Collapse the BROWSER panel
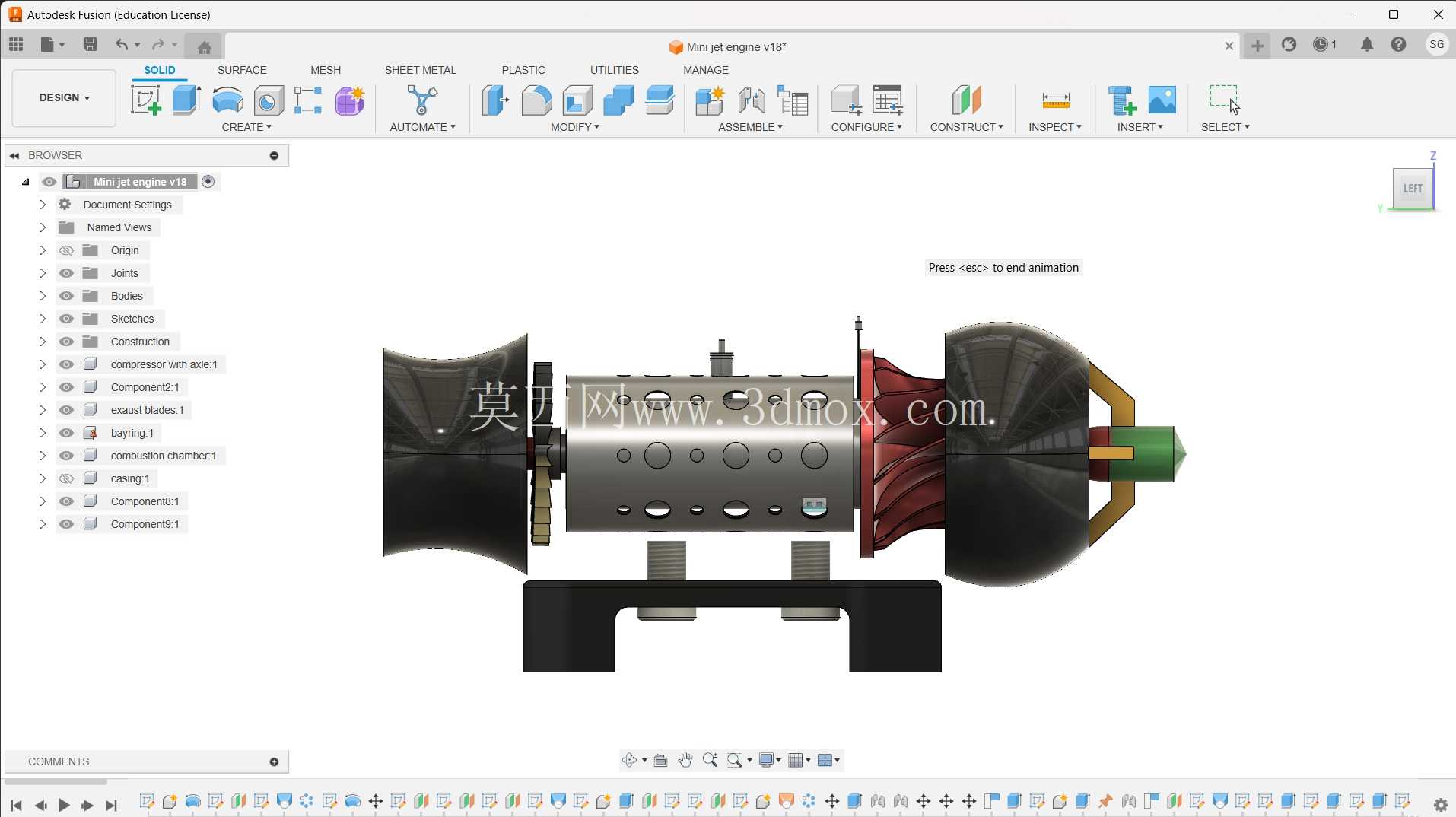 (x=14, y=155)
